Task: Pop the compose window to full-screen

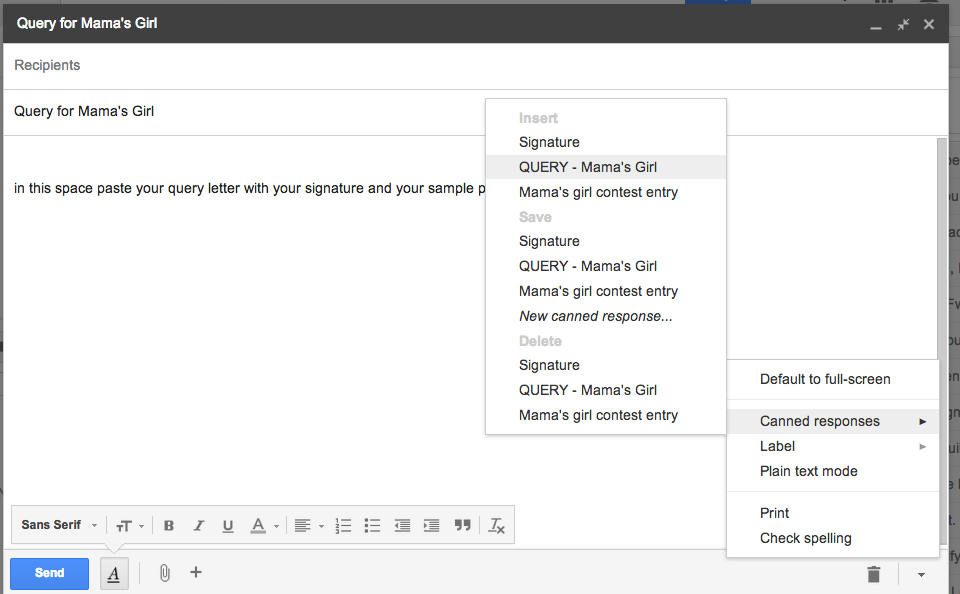Action: coord(903,24)
